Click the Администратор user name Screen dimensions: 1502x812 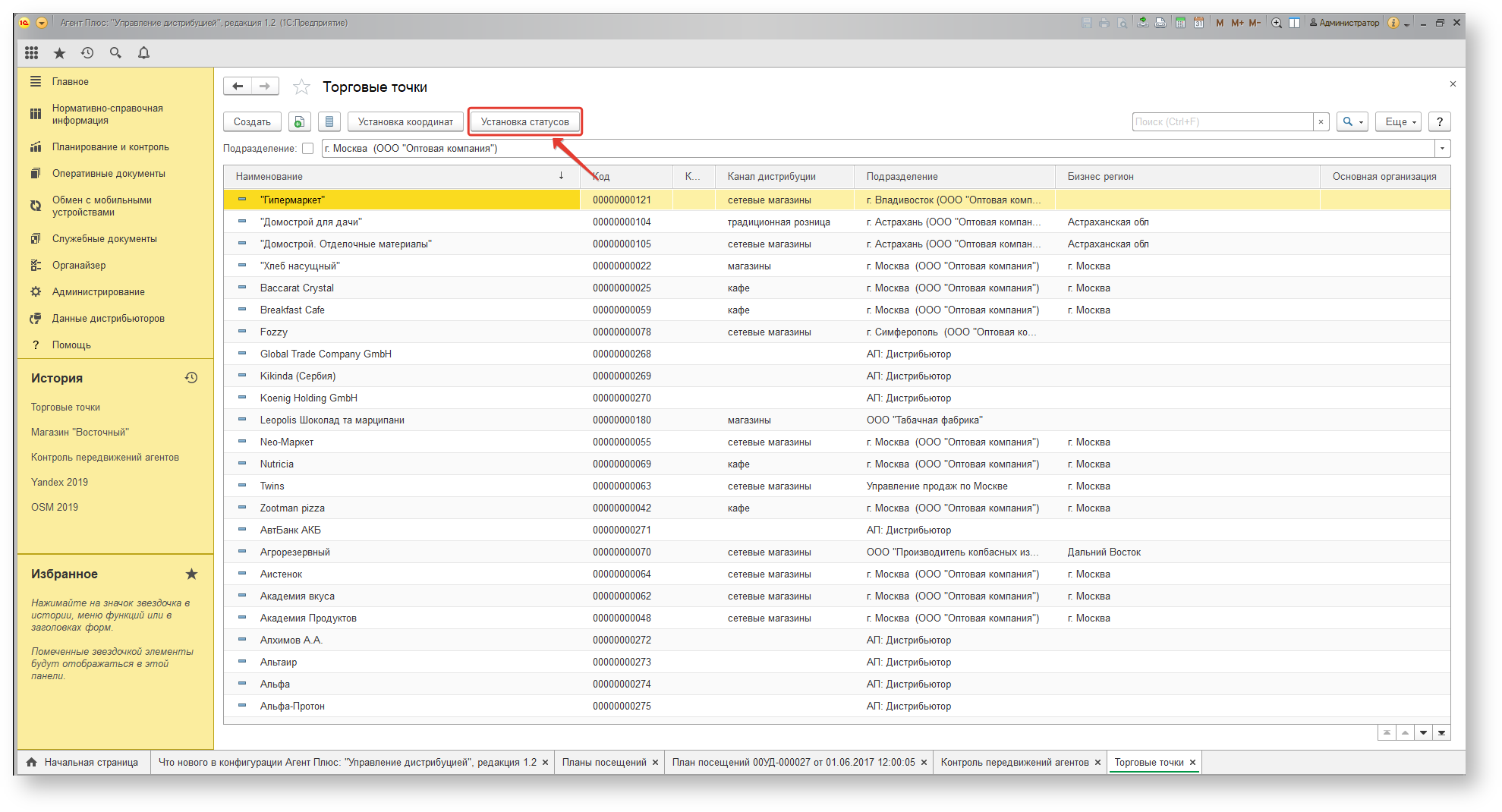coord(1344,23)
